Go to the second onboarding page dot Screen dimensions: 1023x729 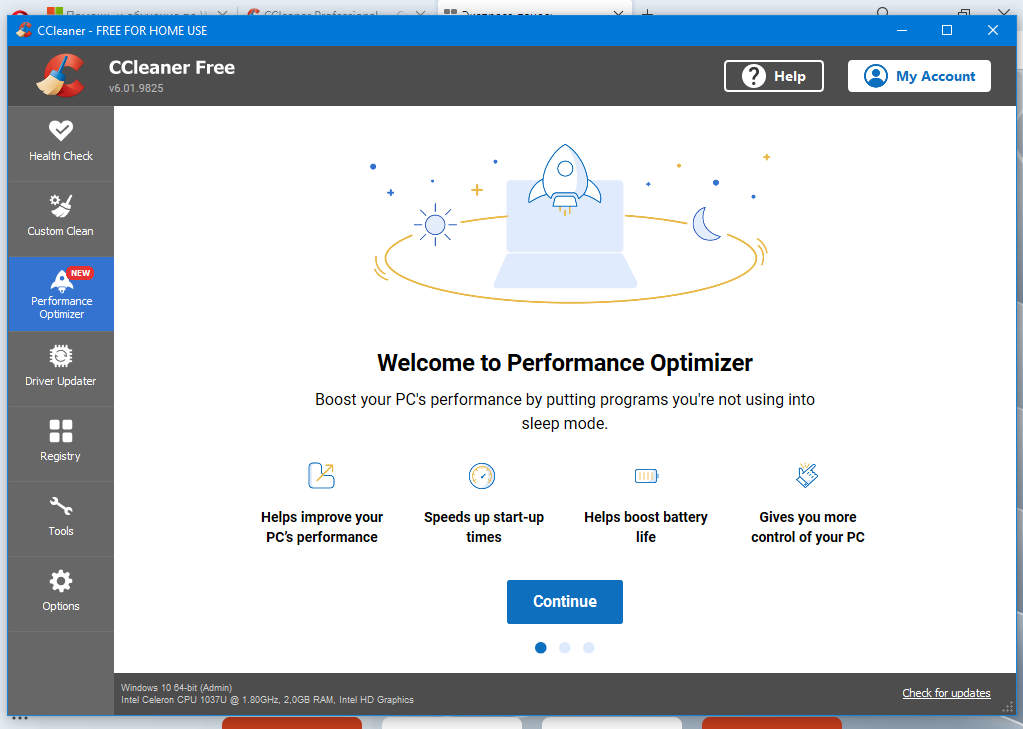[565, 647]
